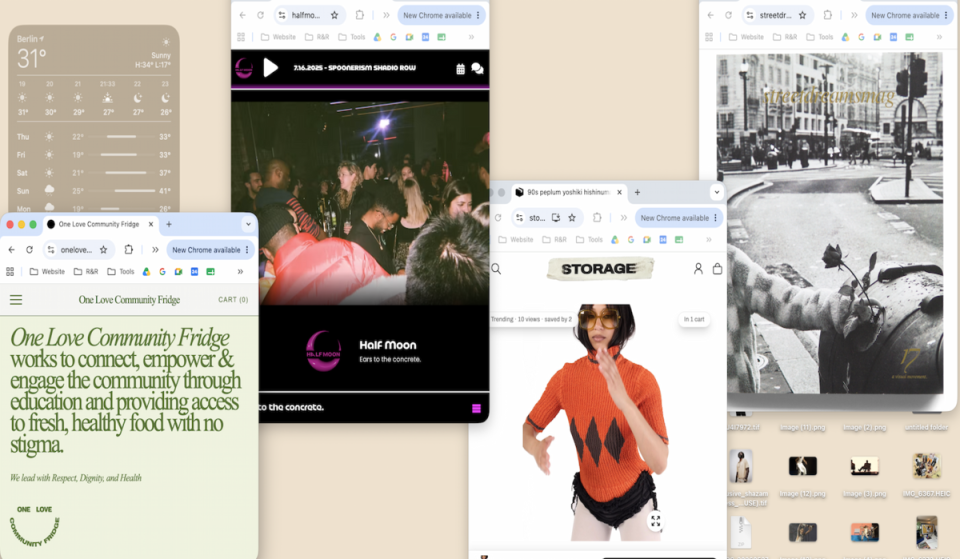Viewport: 960px width, 559px height.
Task: Bookmark the onelove page with the star
Action: [103, 250]
